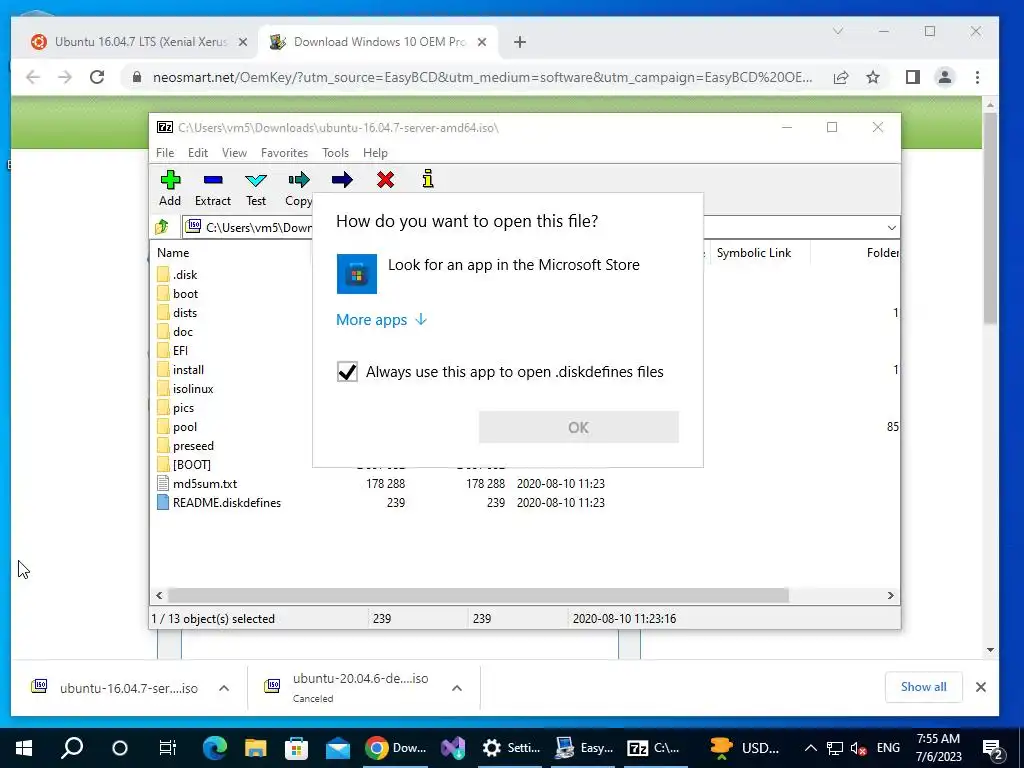Screen dimensions: 1024x768
Task: Open the Chrome profile avatar
Action: (944, 77)
